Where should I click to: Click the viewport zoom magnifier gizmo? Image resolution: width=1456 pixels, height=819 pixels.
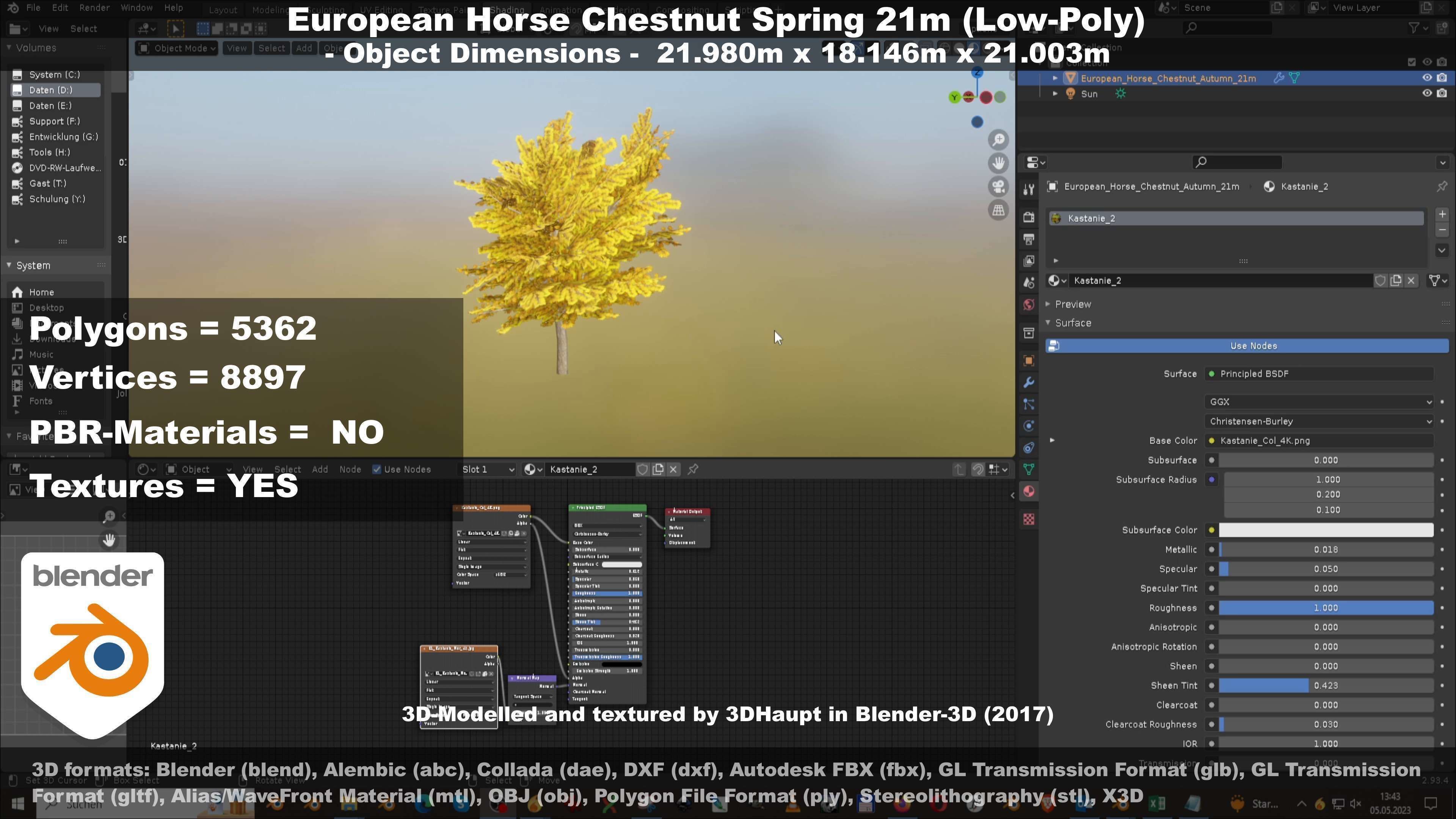(999, 140)
